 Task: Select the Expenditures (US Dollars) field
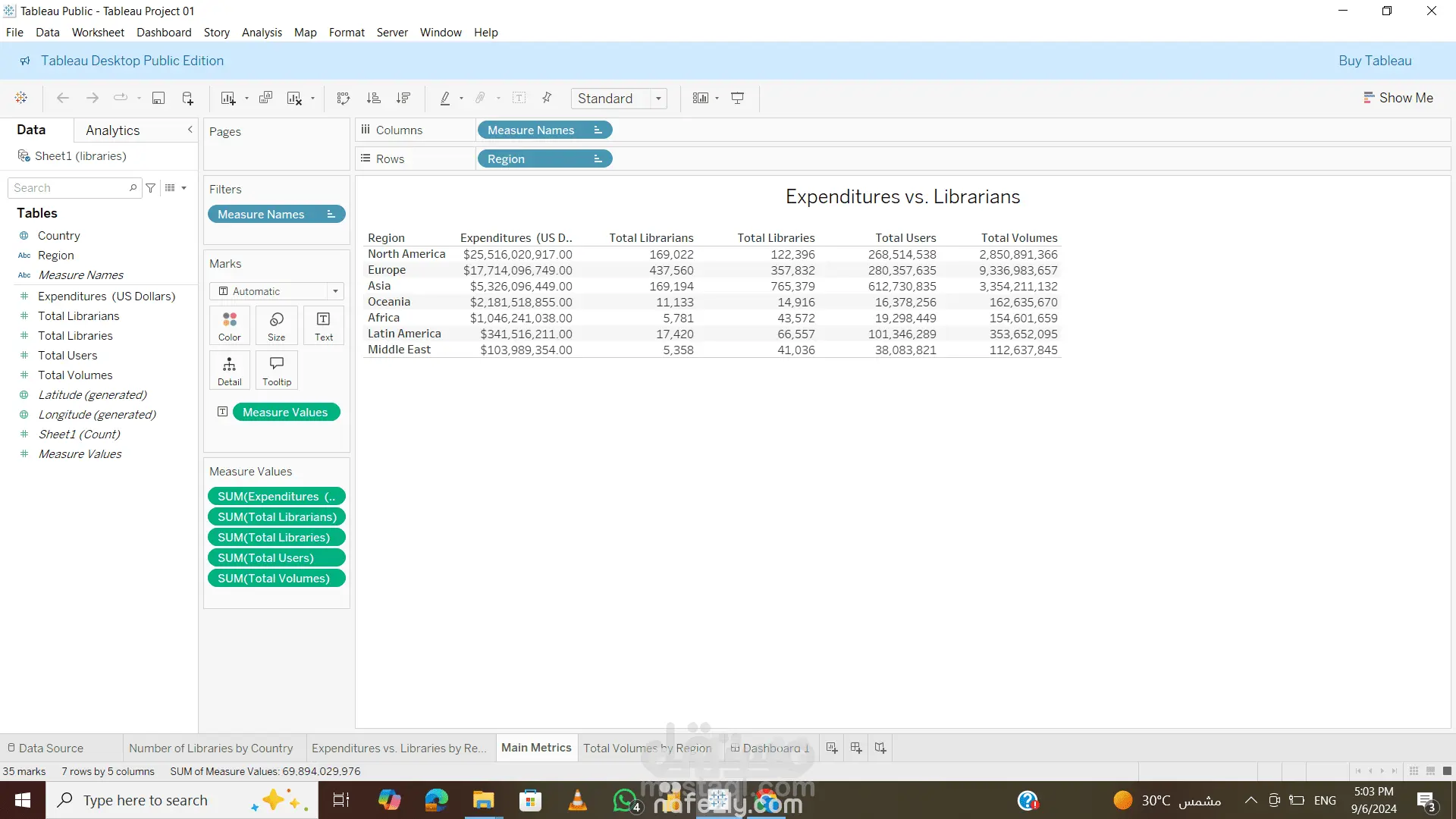point(106,297)
